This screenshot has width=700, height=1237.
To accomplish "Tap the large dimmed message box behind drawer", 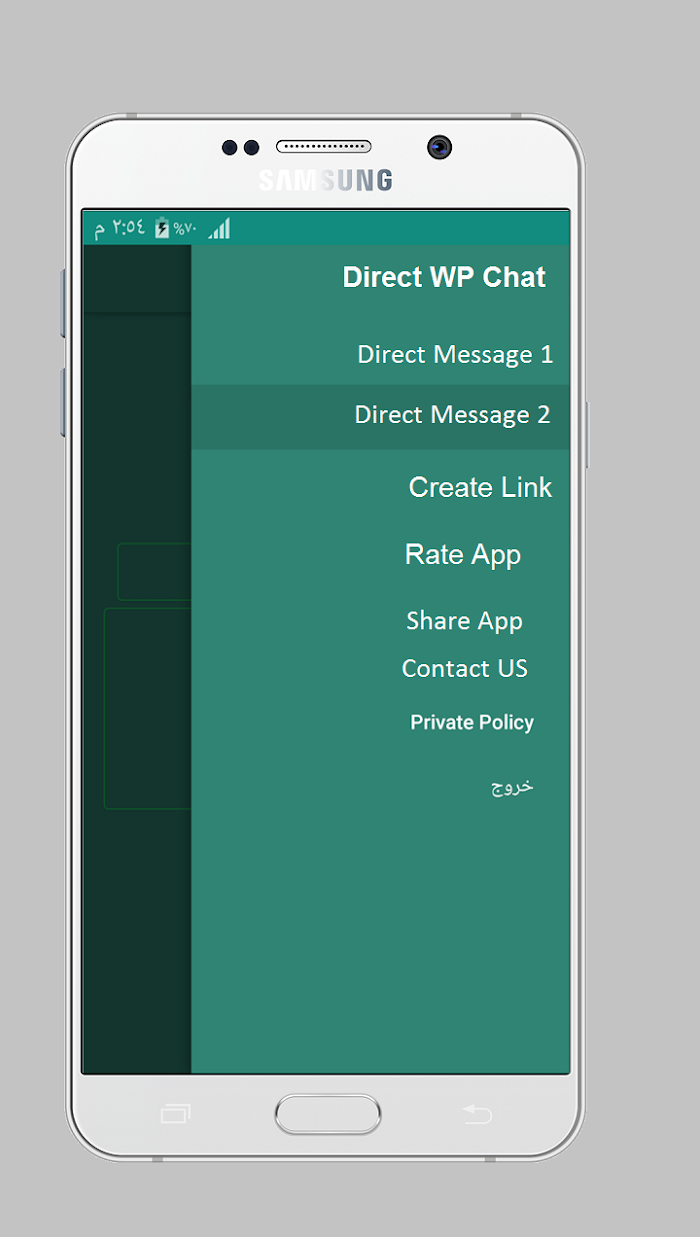I will pos(147,708).
